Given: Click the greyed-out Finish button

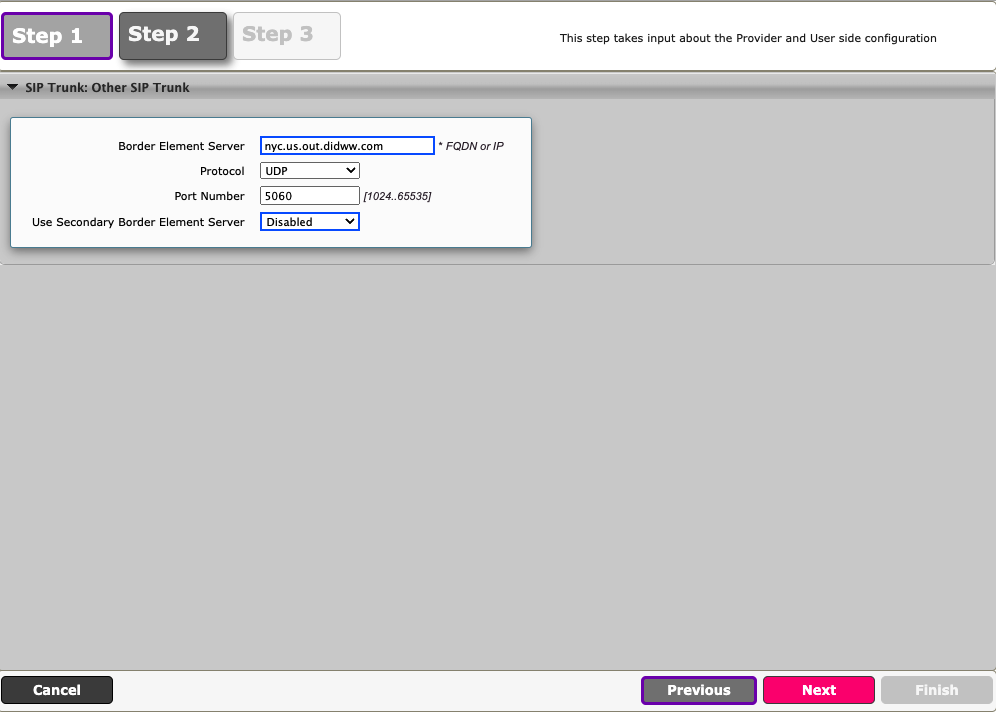Looking at the screenshot, I should [x=936, y=690].
